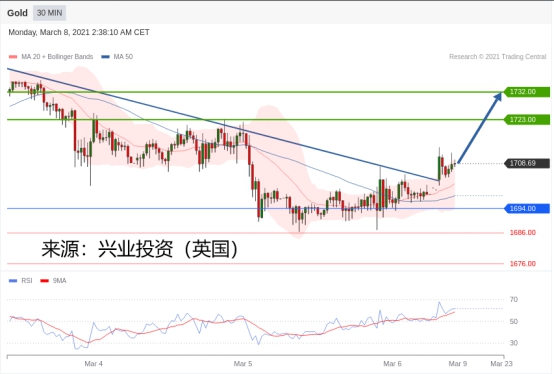Click the 1708.69 current price label
The height and width of the screenshot is (374, 554).
(526, 163)
